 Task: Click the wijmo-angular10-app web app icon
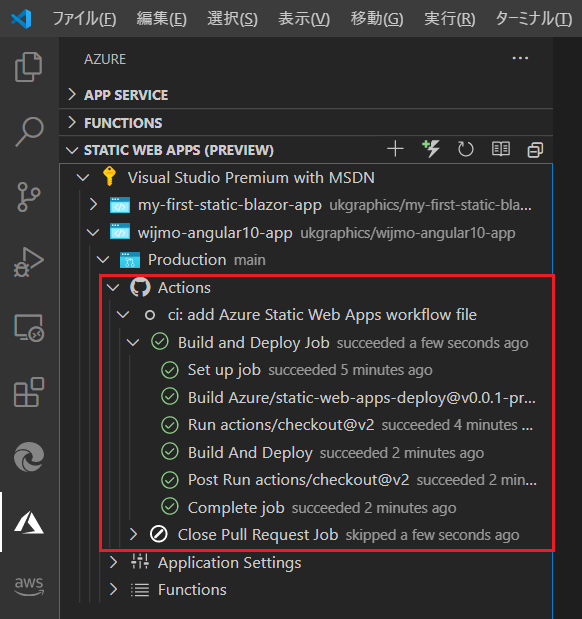pyautogui.click(x=120, y=232)
